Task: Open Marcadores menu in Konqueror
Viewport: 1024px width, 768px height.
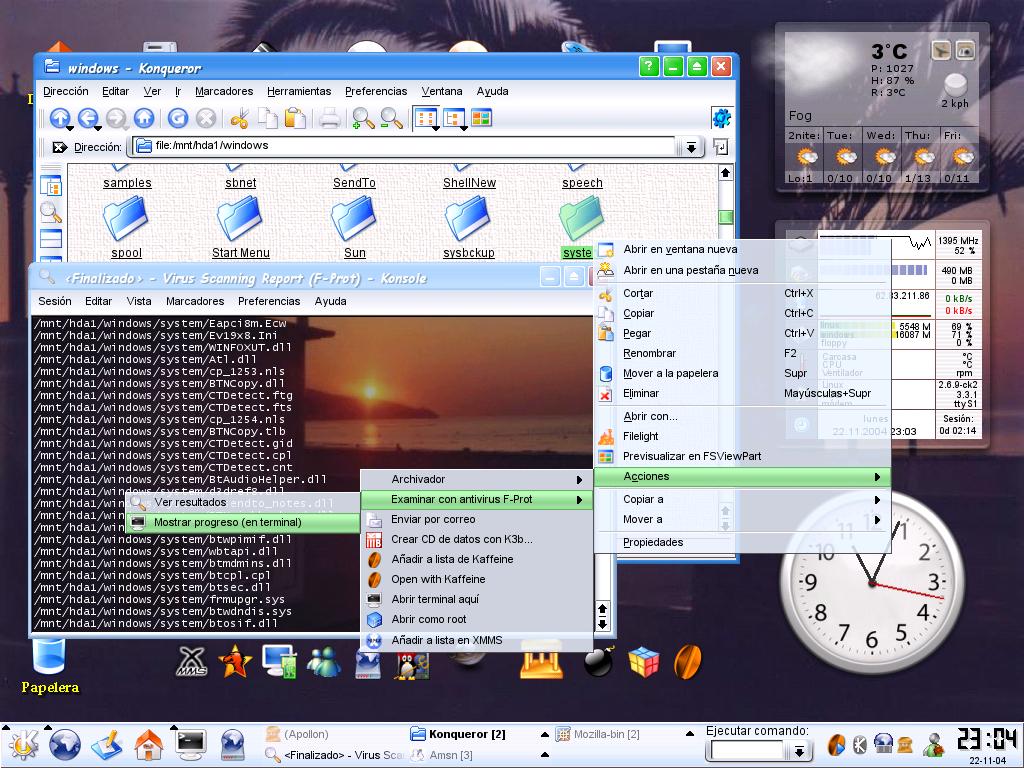Action: coord(224,91)
